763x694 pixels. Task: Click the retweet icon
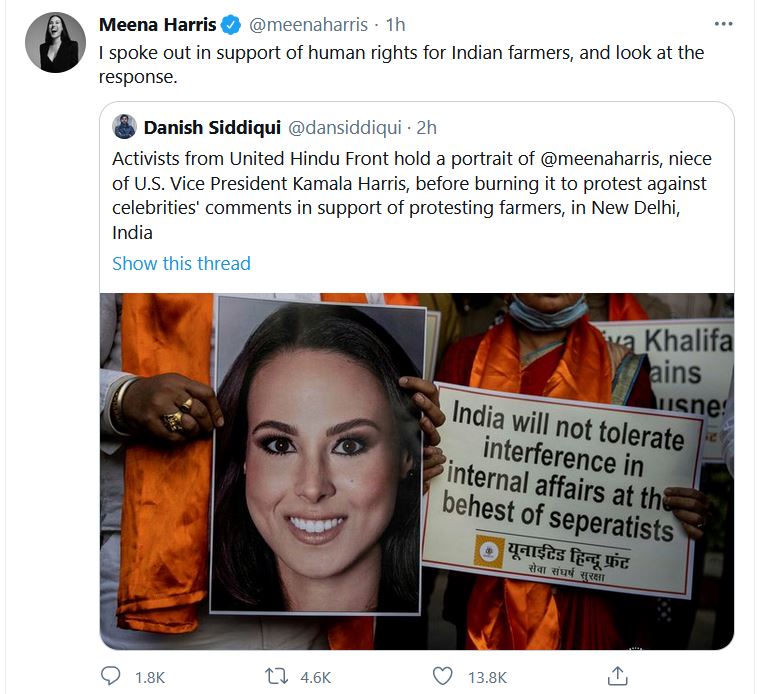pos(276,676)
